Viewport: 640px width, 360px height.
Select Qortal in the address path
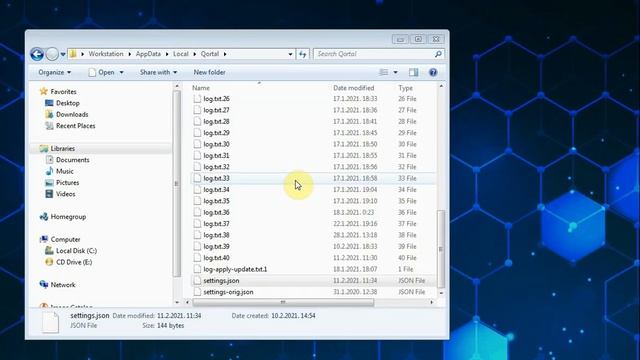click(210, 54)
